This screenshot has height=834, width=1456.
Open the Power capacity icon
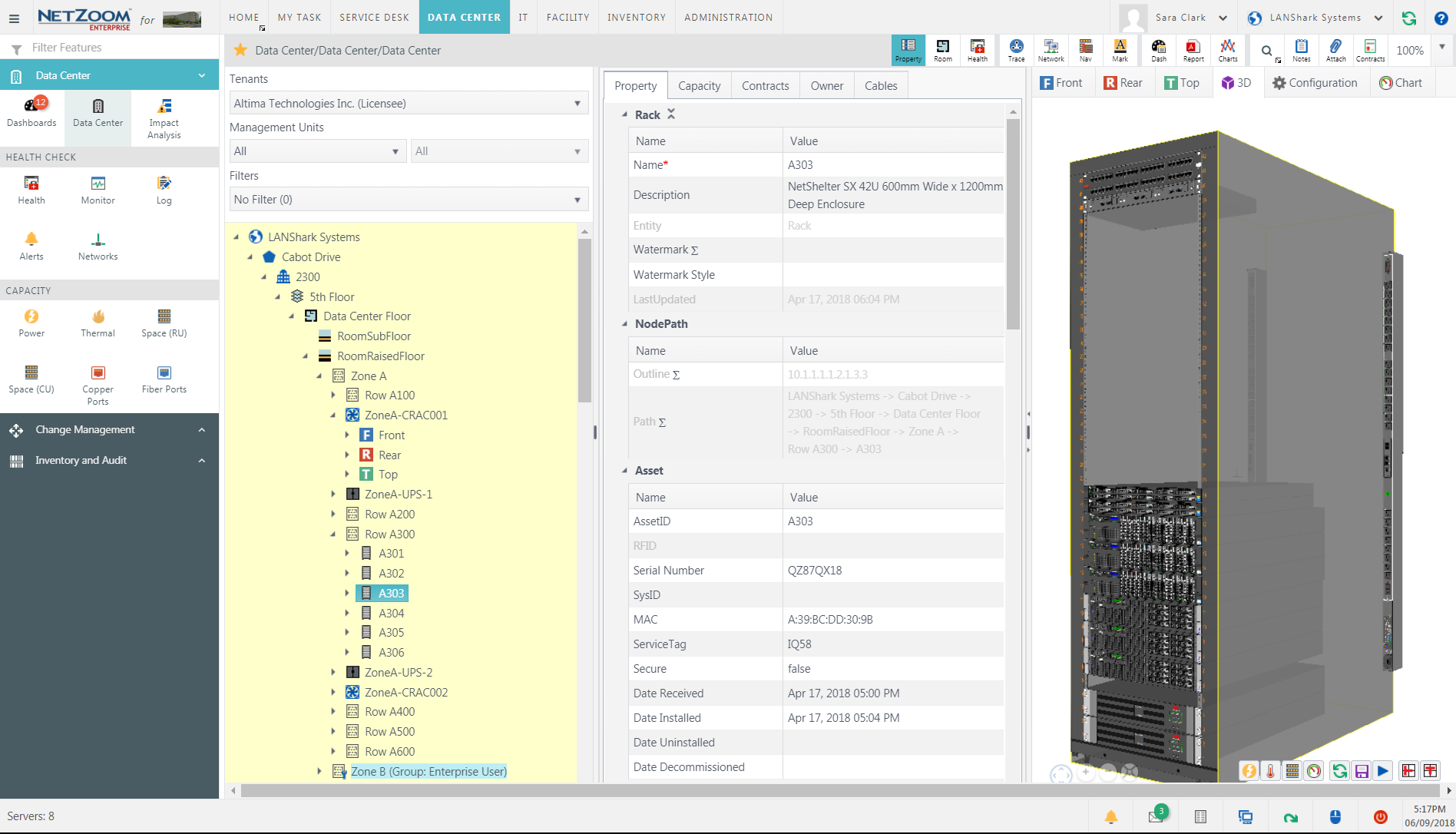[x=31, y=323]
